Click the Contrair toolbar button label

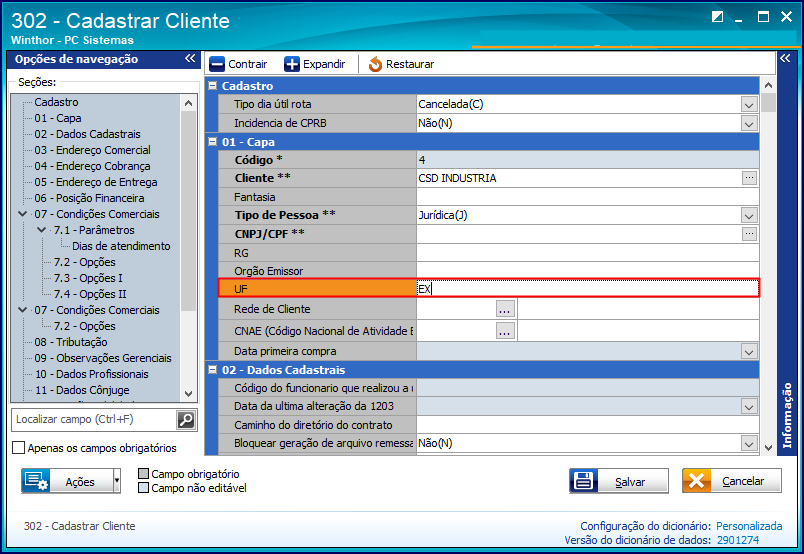click(248, 64)
